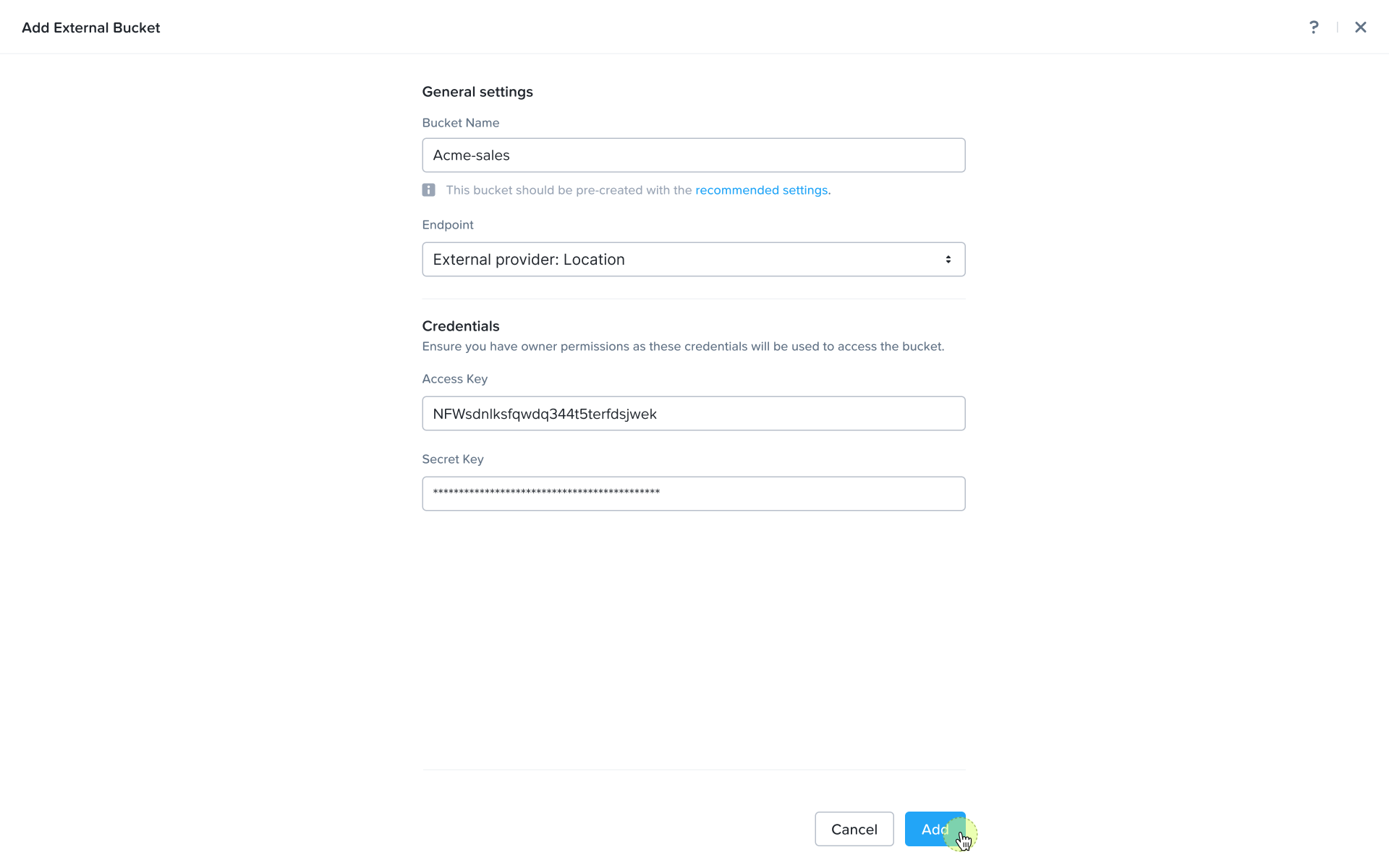Click the Credentials section heading
The height and width of the screenshot is (868, 1389).
[x=461, y=326]
